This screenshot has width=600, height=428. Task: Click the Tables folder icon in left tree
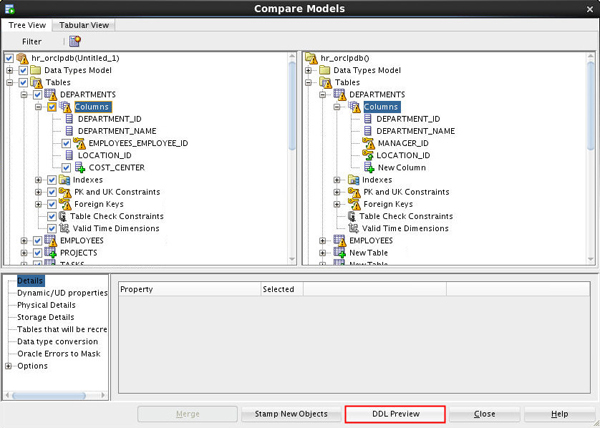(36, 82)
